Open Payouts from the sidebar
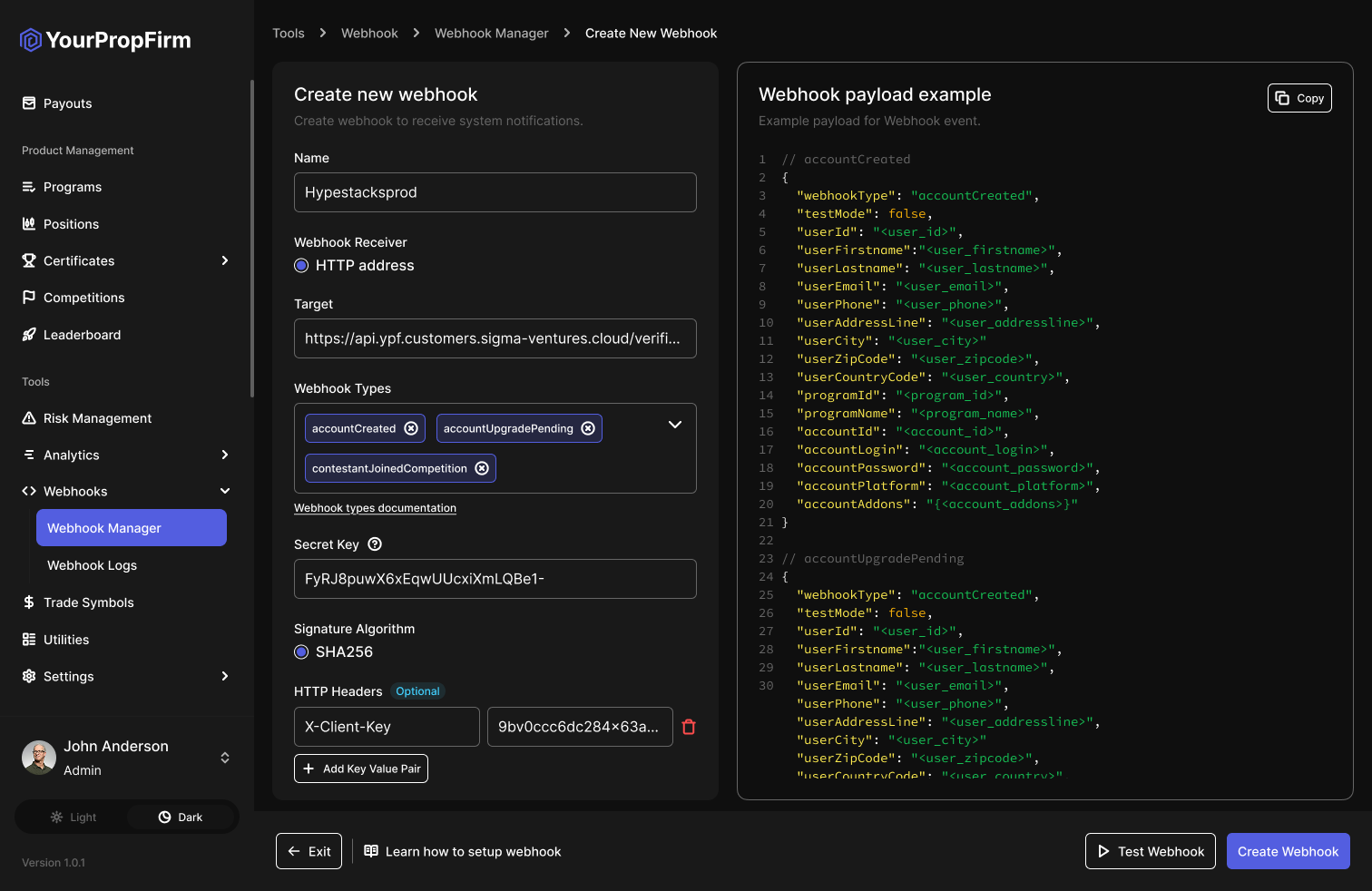 click(x=67, y=103)
